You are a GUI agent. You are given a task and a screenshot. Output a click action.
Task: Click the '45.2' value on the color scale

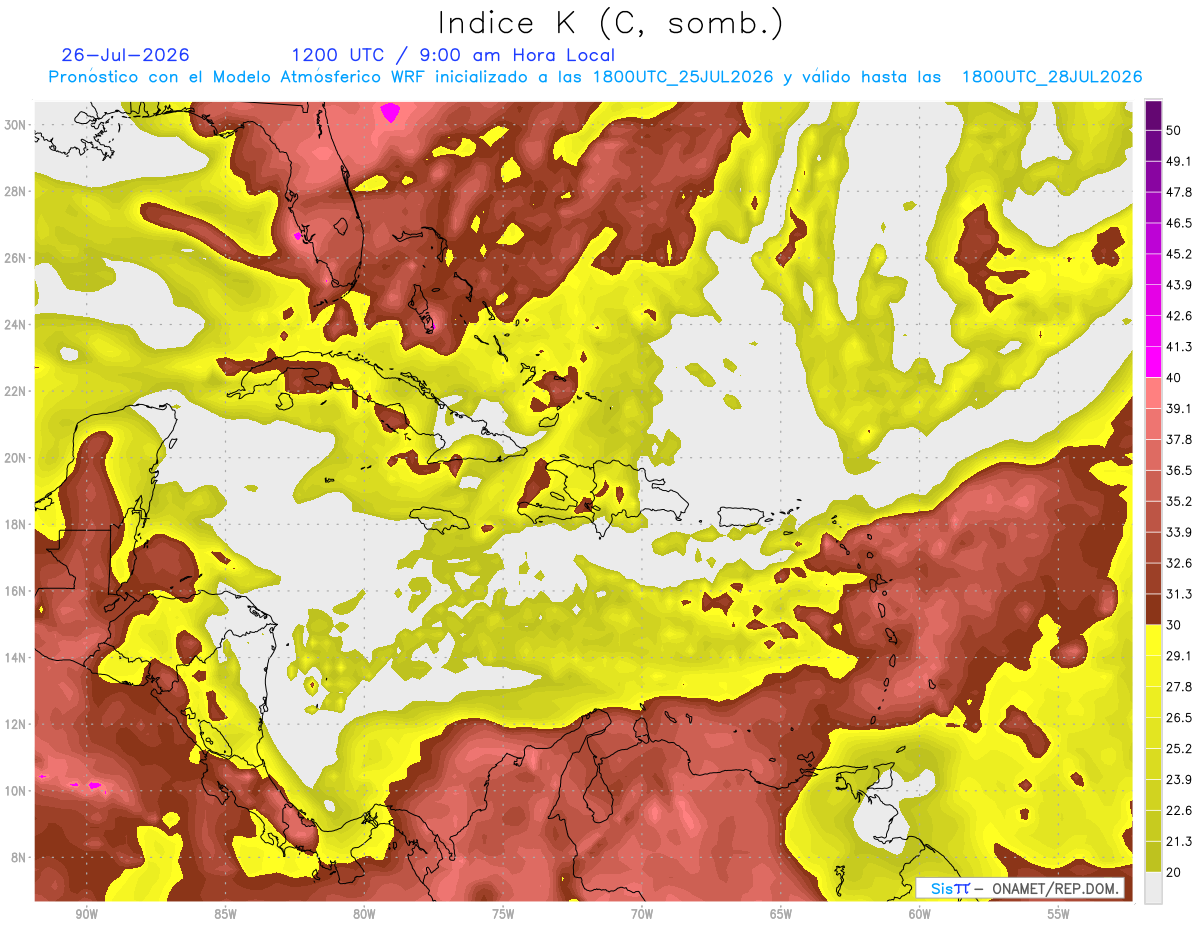point(1178,254)
